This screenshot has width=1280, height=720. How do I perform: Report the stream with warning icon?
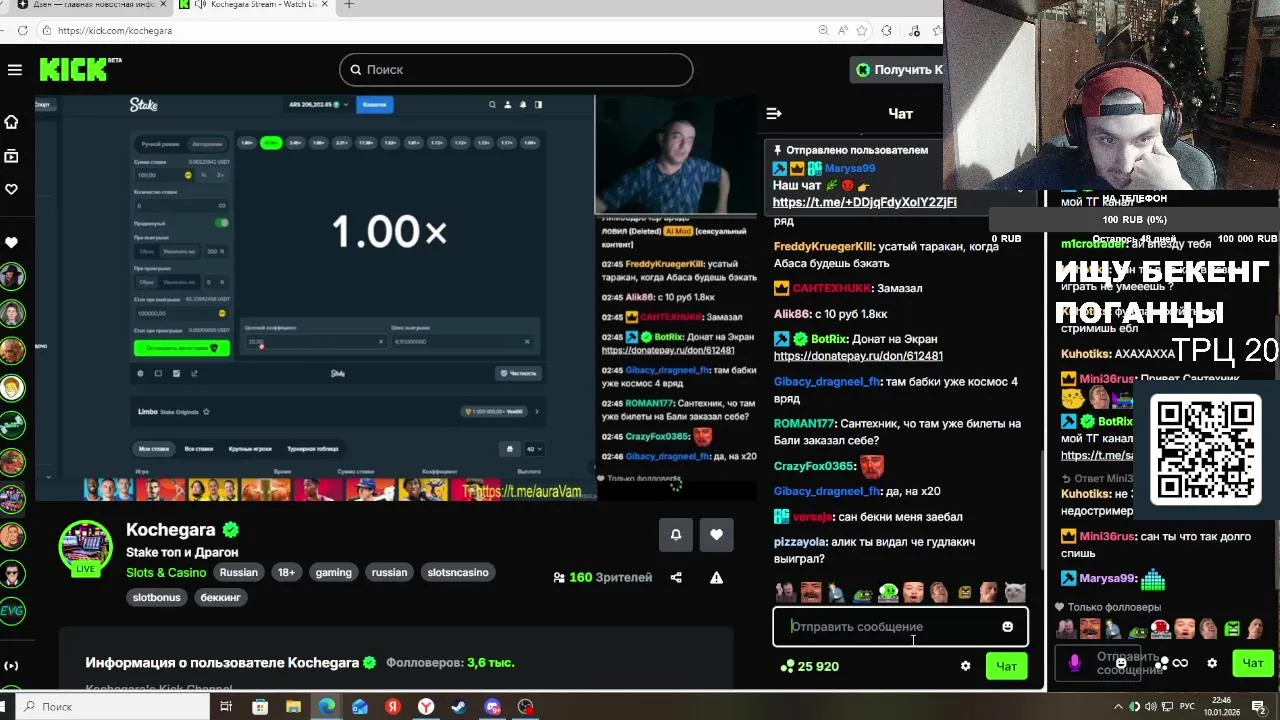[716, 577]
